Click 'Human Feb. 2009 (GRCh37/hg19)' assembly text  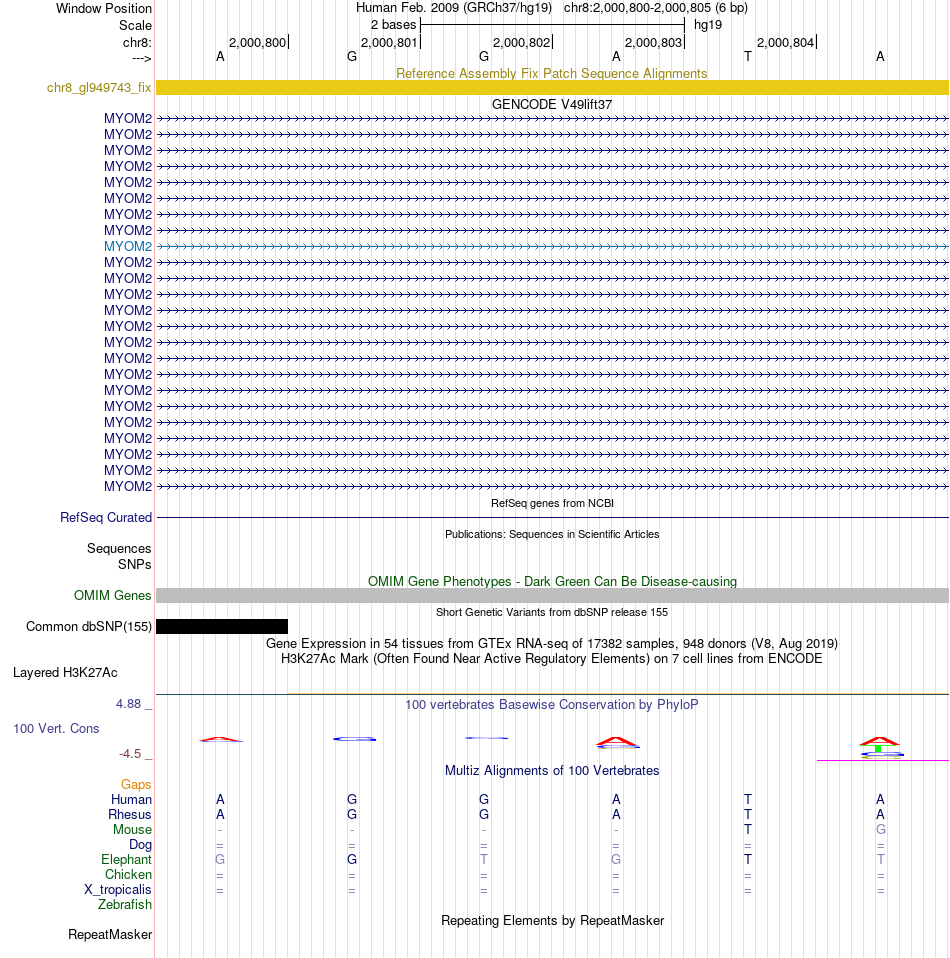[x=453, y=8]
